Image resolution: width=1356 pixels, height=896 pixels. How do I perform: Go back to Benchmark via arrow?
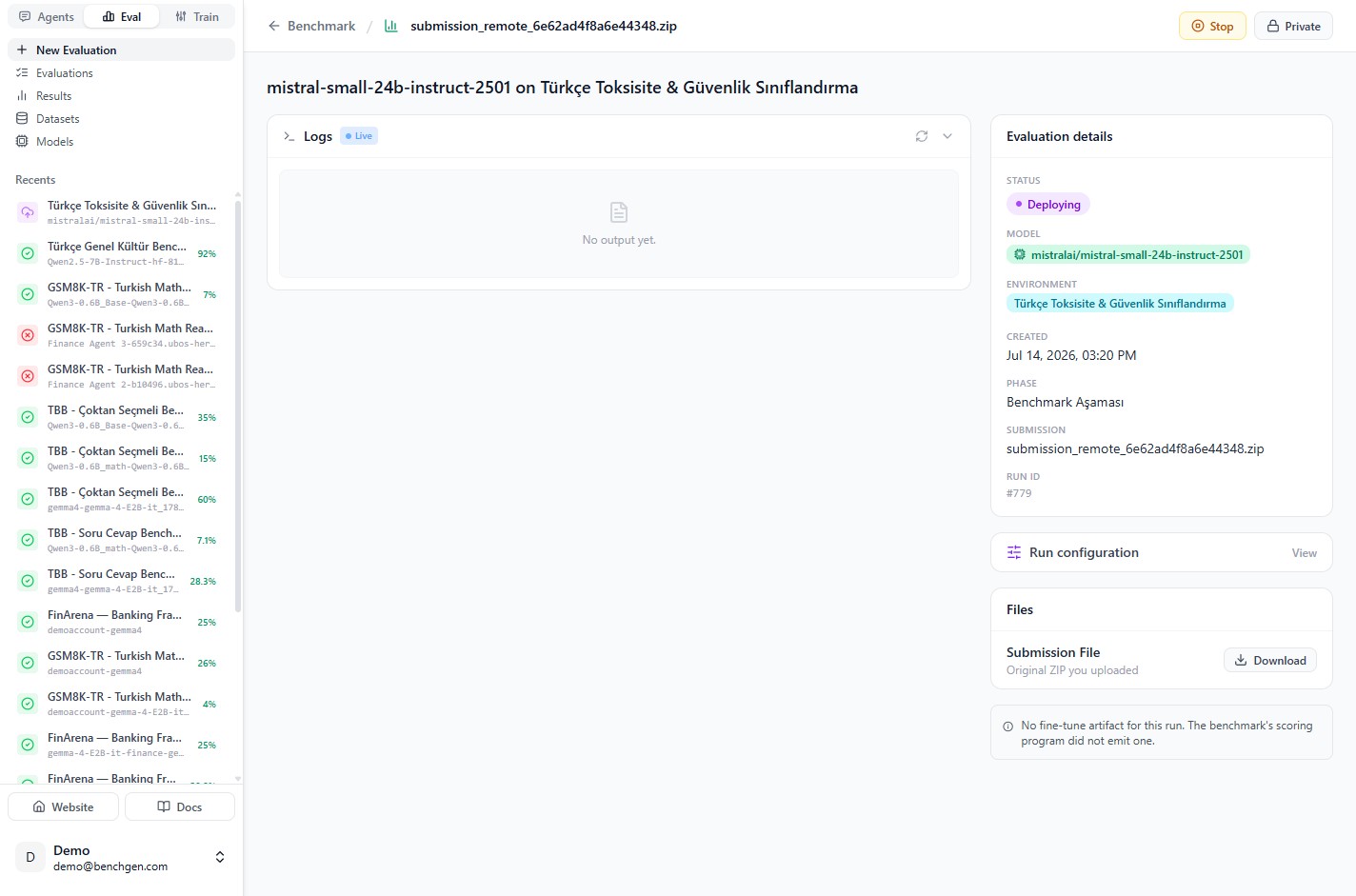(x=274, y=26)
